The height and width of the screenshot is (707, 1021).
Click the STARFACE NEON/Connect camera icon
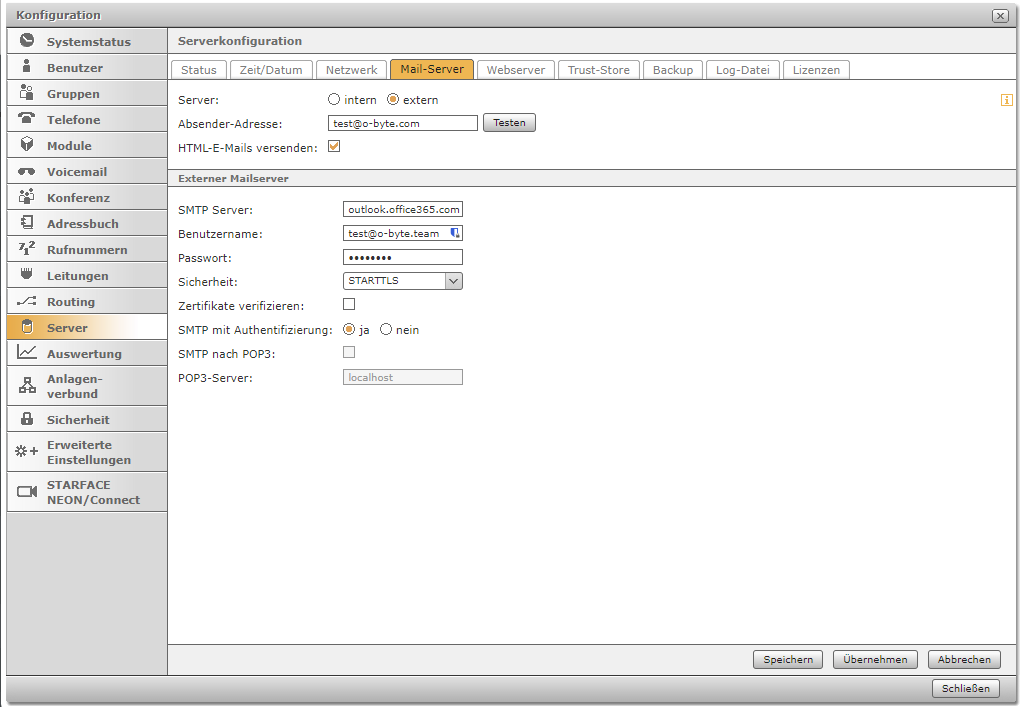[x=27, y=492]
